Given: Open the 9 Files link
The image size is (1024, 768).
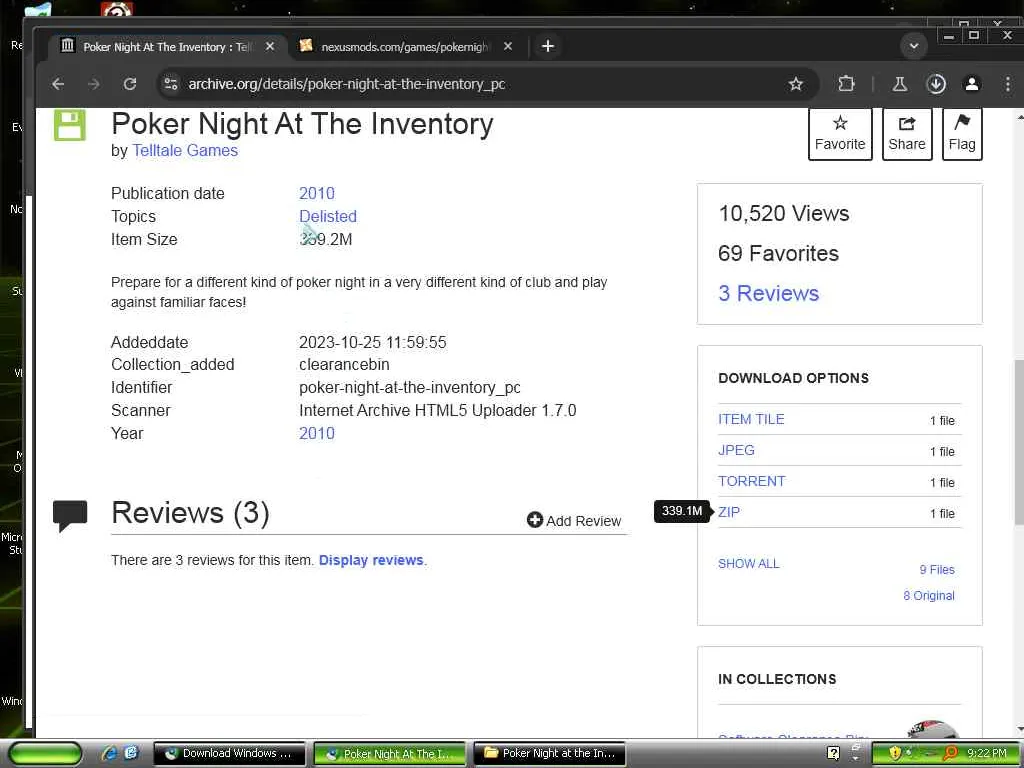Looking at the screenshot, I should pyautogui.click(x=937, y=569).
